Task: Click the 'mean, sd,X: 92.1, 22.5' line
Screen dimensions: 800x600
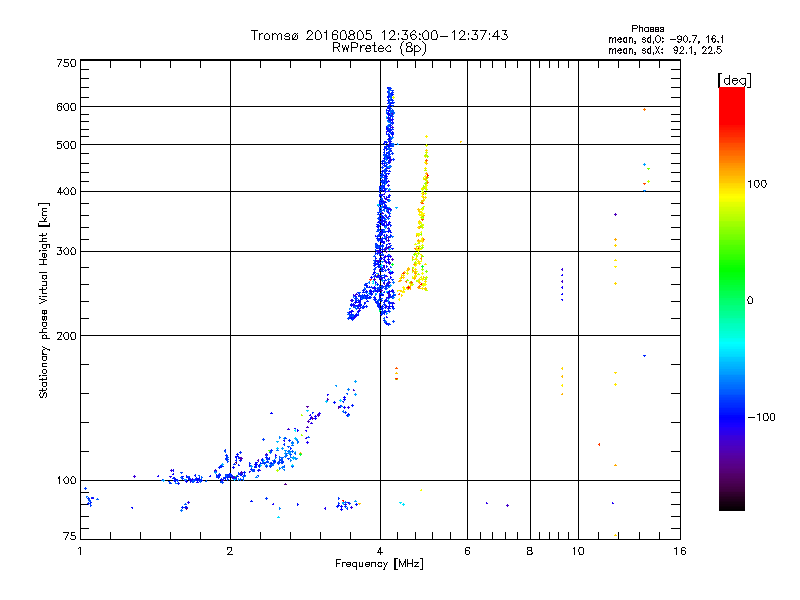Action: (x=665, y=50)
